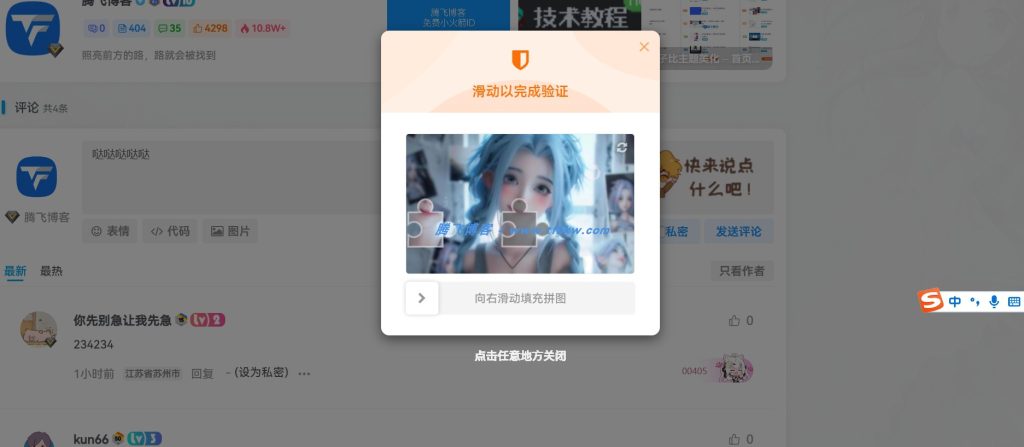This screenshot has width=1024, height=447.
Task: Like the comment by kun66
Action: (735, 439)
